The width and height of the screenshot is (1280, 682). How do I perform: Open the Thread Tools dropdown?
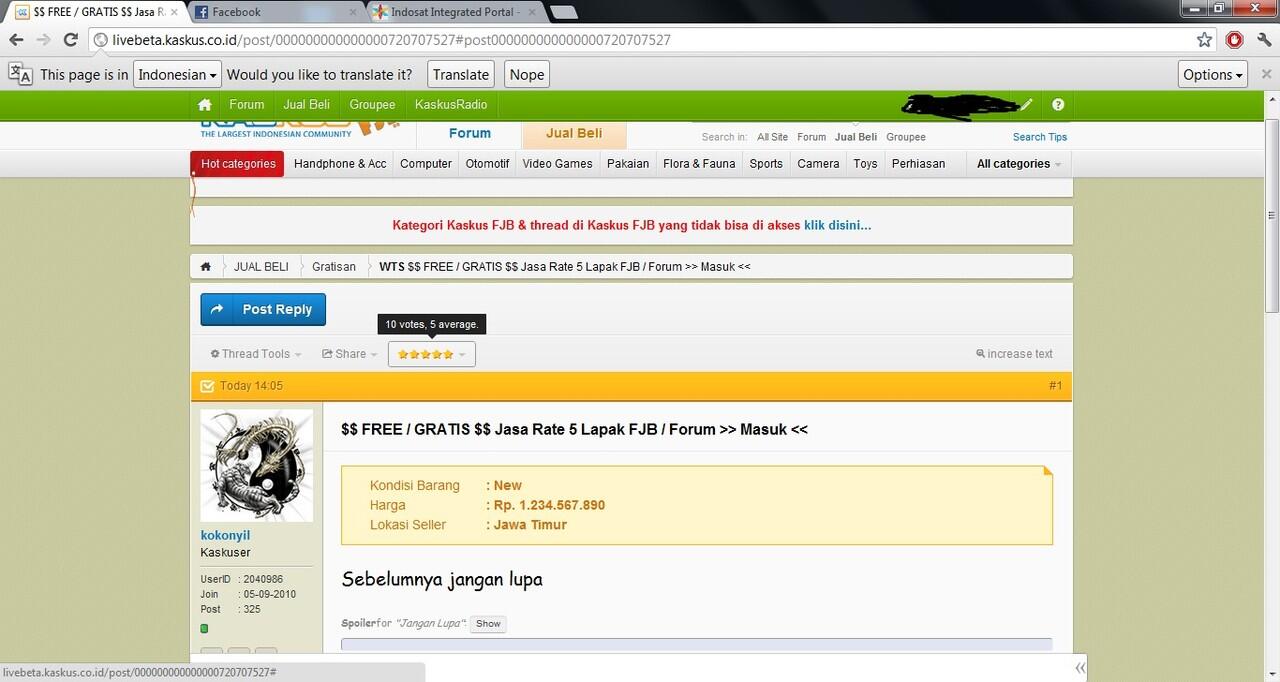pyautogui.click(x=256, y=354)
